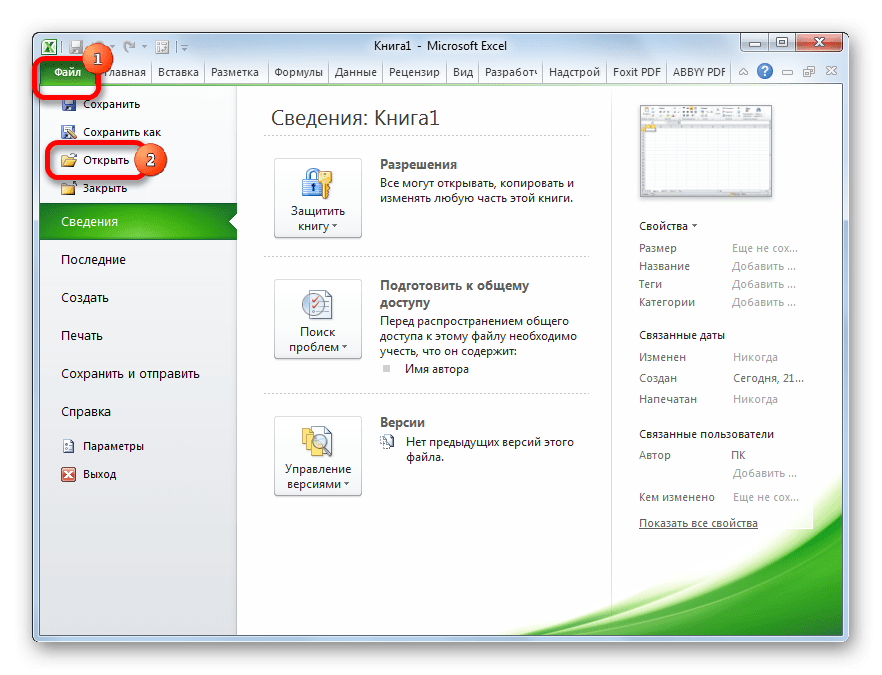
Task: Switch to the Надстрой ribbon tab
Action: click(574, 73)
